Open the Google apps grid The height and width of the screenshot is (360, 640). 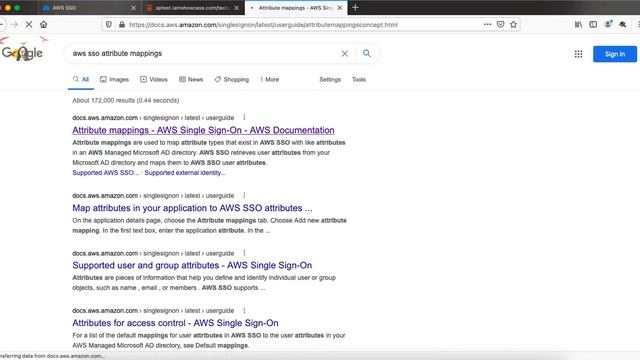pyautogui.click(x=578, y=54)
